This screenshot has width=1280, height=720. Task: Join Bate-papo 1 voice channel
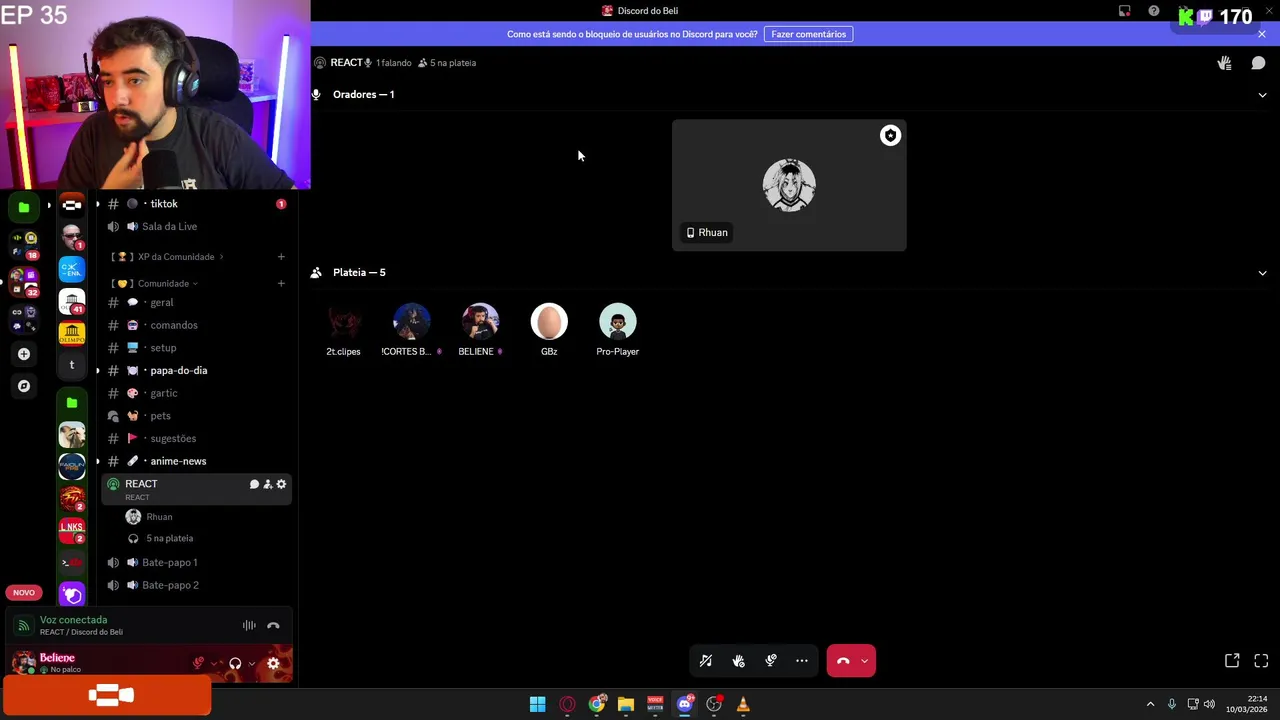pos(197,563)
